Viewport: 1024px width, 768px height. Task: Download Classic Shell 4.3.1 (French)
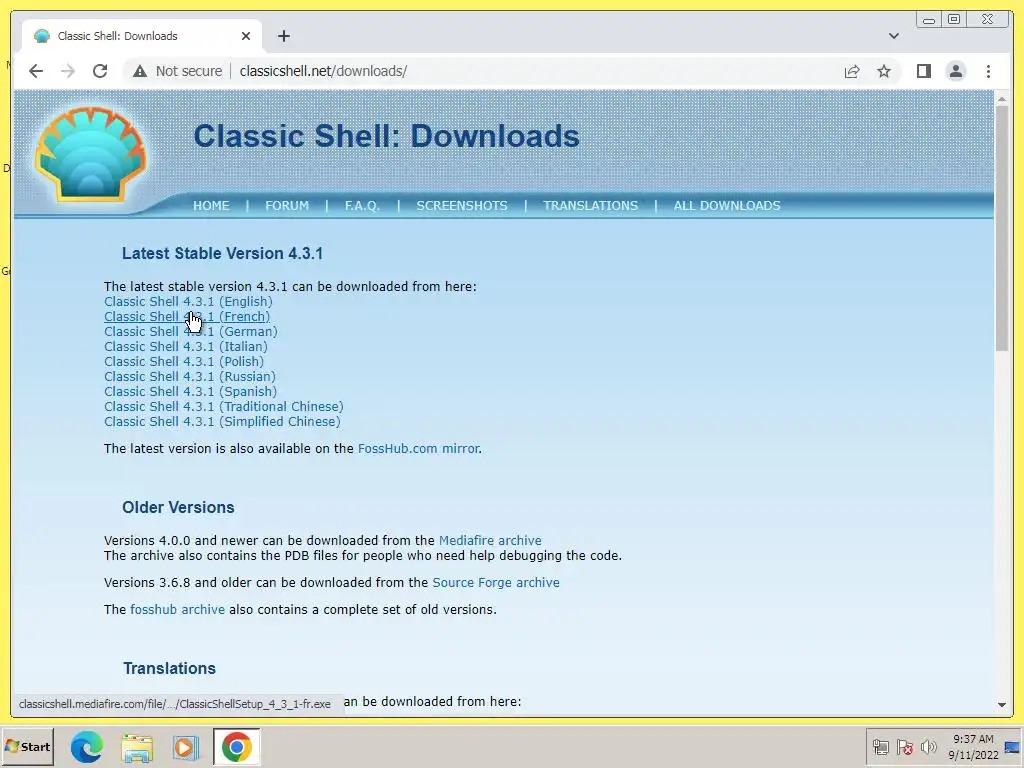(187, 317)
